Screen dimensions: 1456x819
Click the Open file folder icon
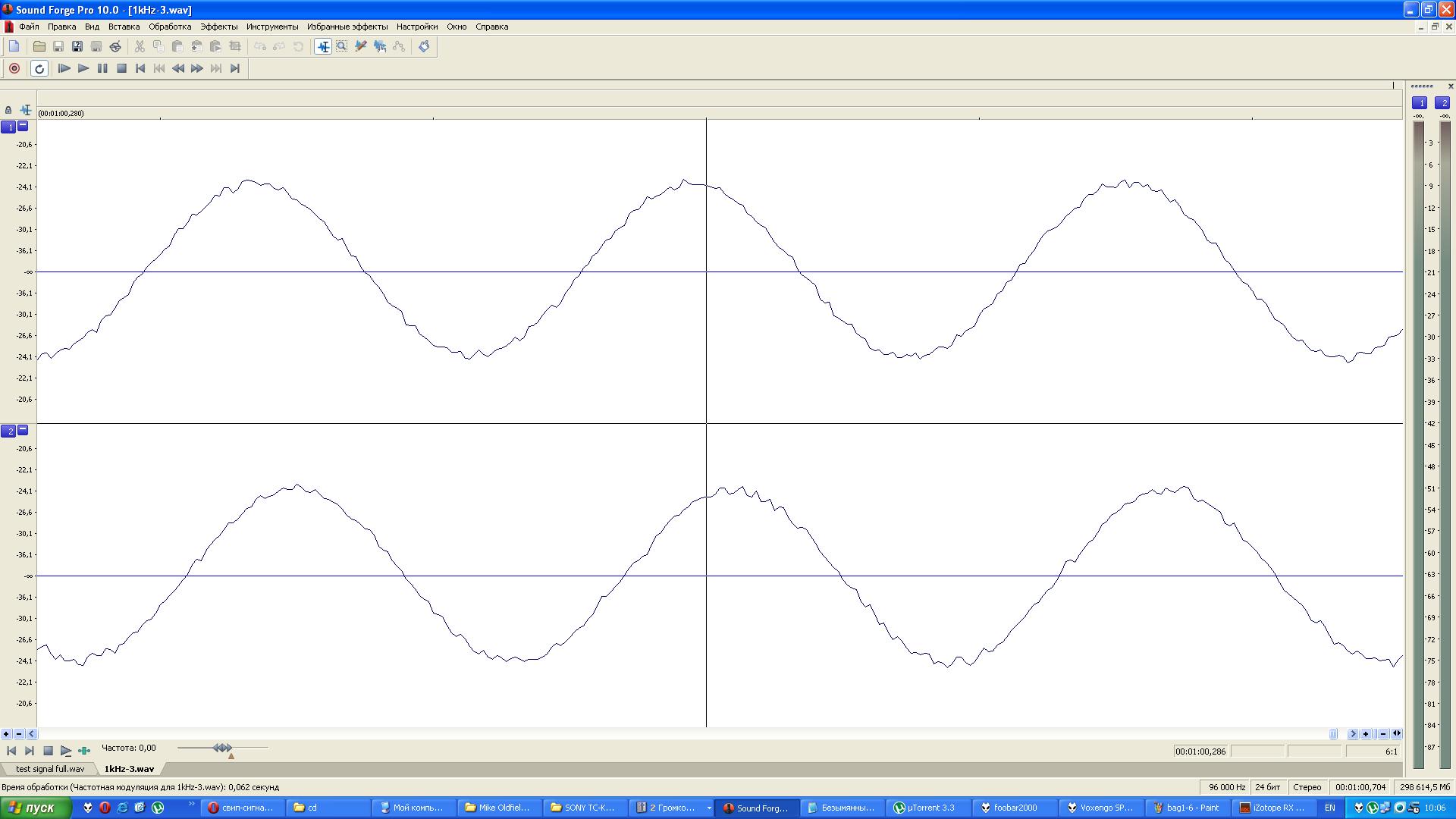(x=39, y=46)
